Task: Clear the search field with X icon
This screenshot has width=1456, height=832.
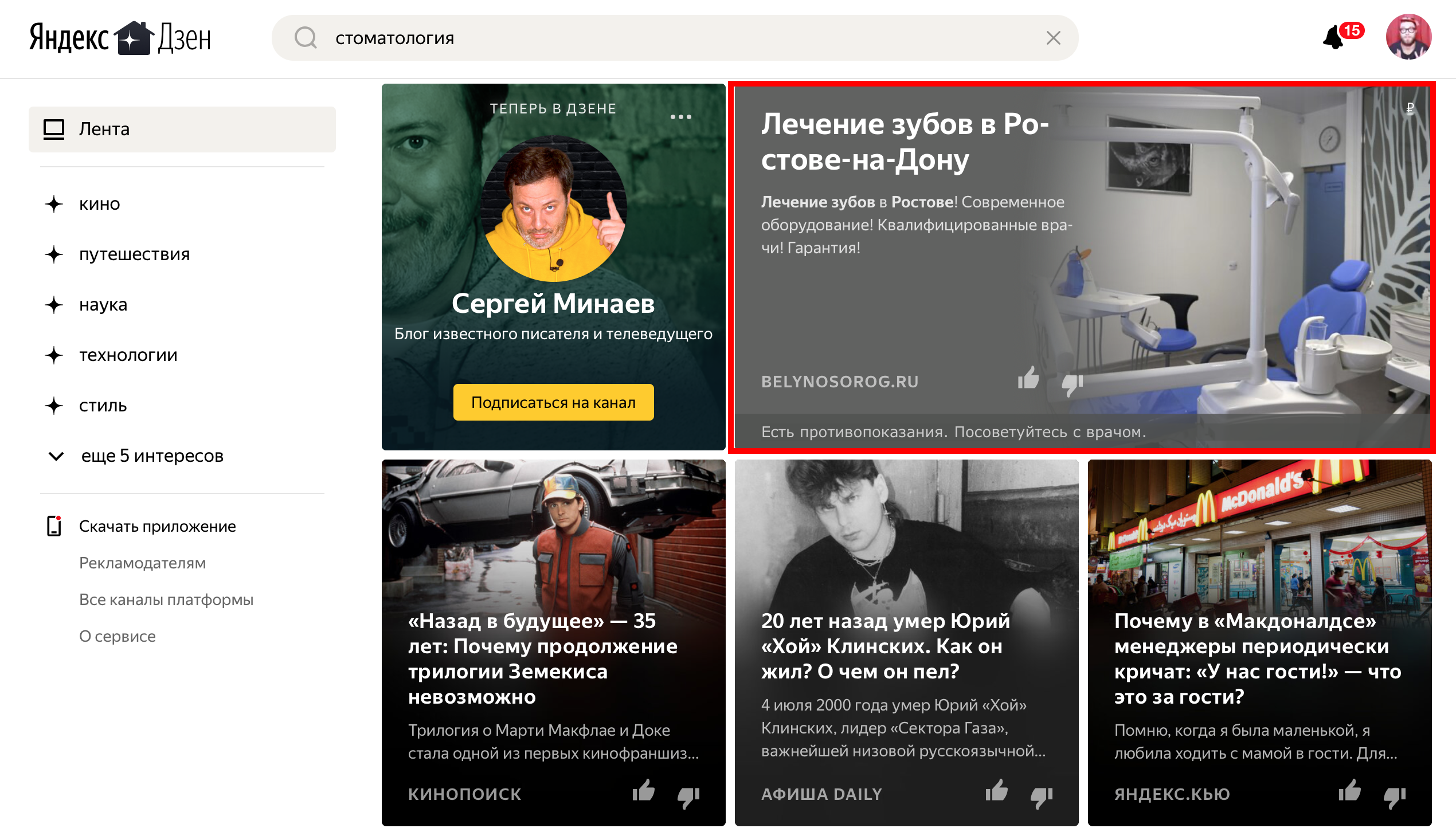Action: pos(1053,38)
